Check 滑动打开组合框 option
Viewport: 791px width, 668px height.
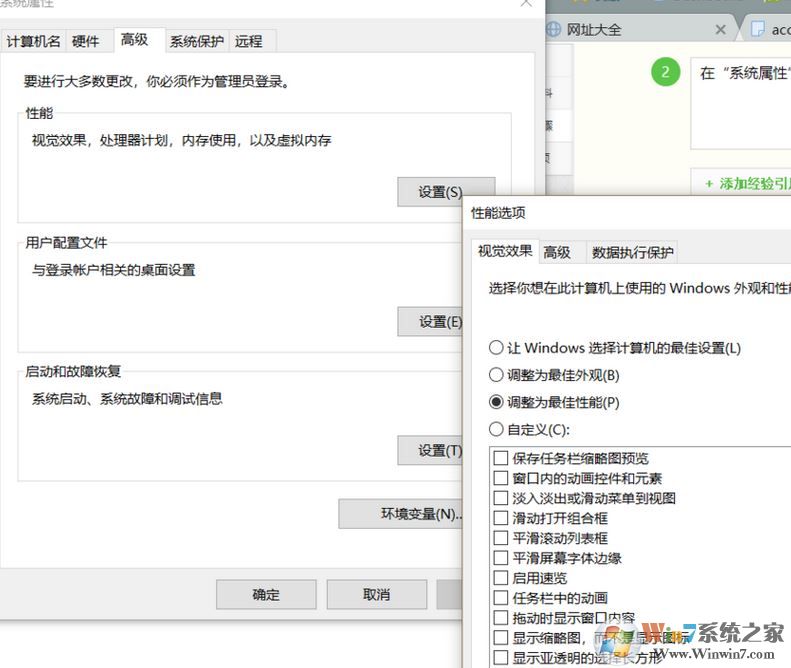click(500, 518)
